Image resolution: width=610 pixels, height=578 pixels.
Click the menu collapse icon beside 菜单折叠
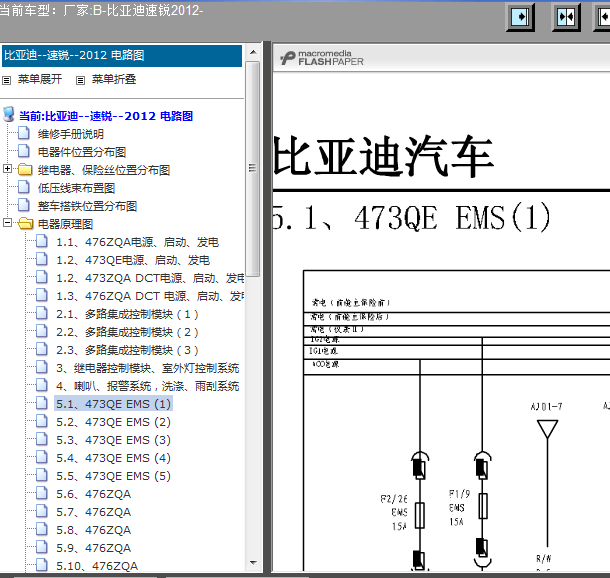point(80,81)
